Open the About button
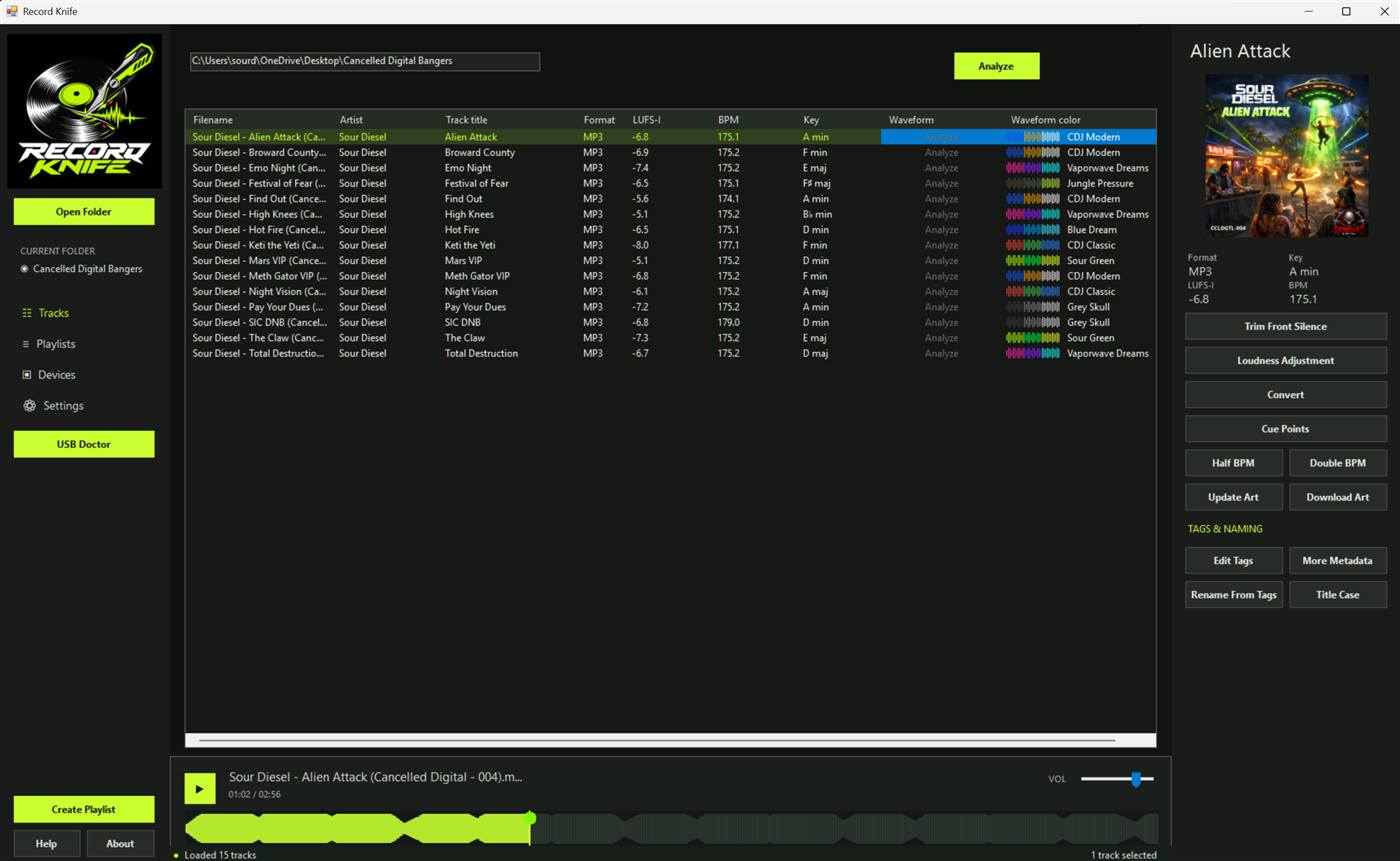Viewport: 1400px width, 861px height. click(x=120, y=843)
